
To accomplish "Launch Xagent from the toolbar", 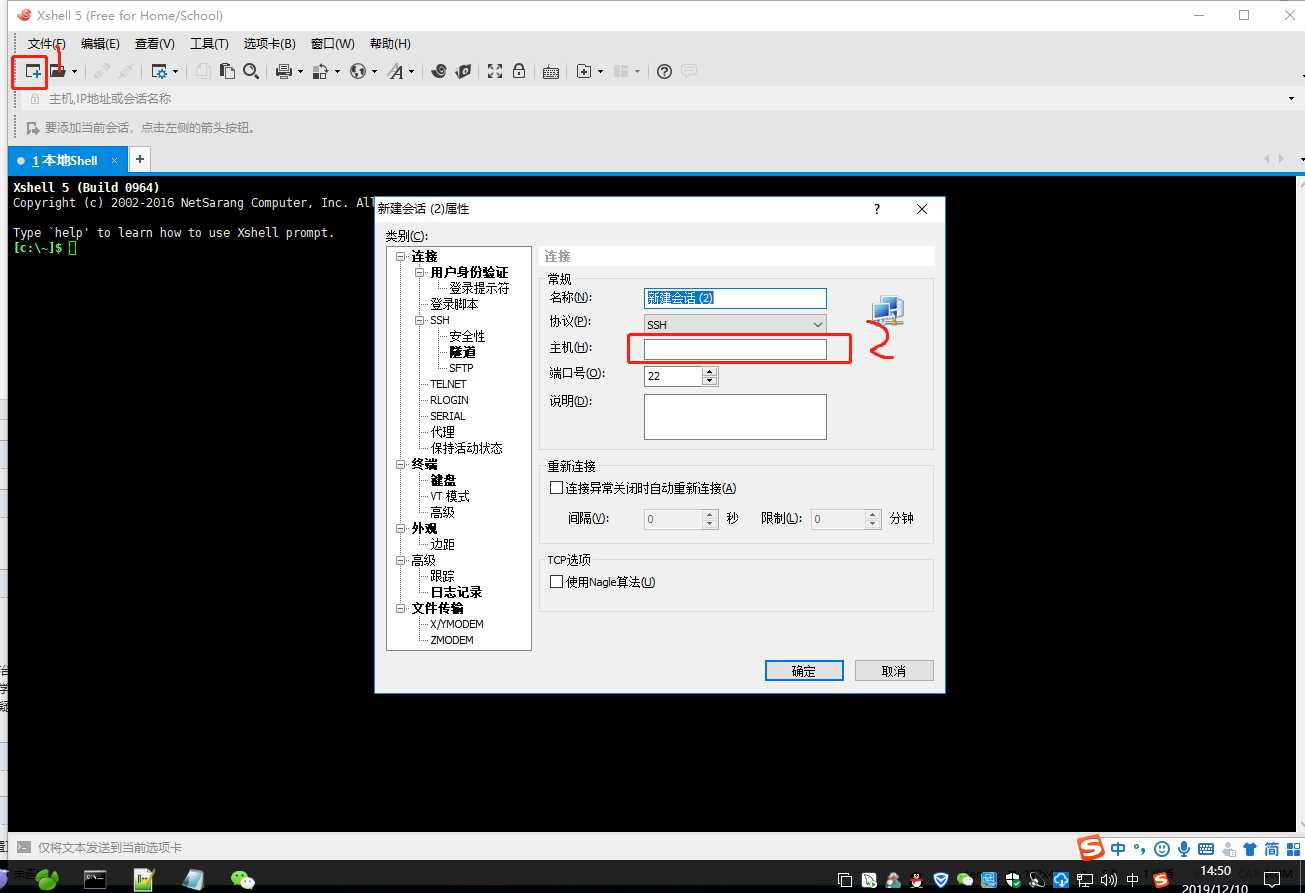I will (463, 71).
